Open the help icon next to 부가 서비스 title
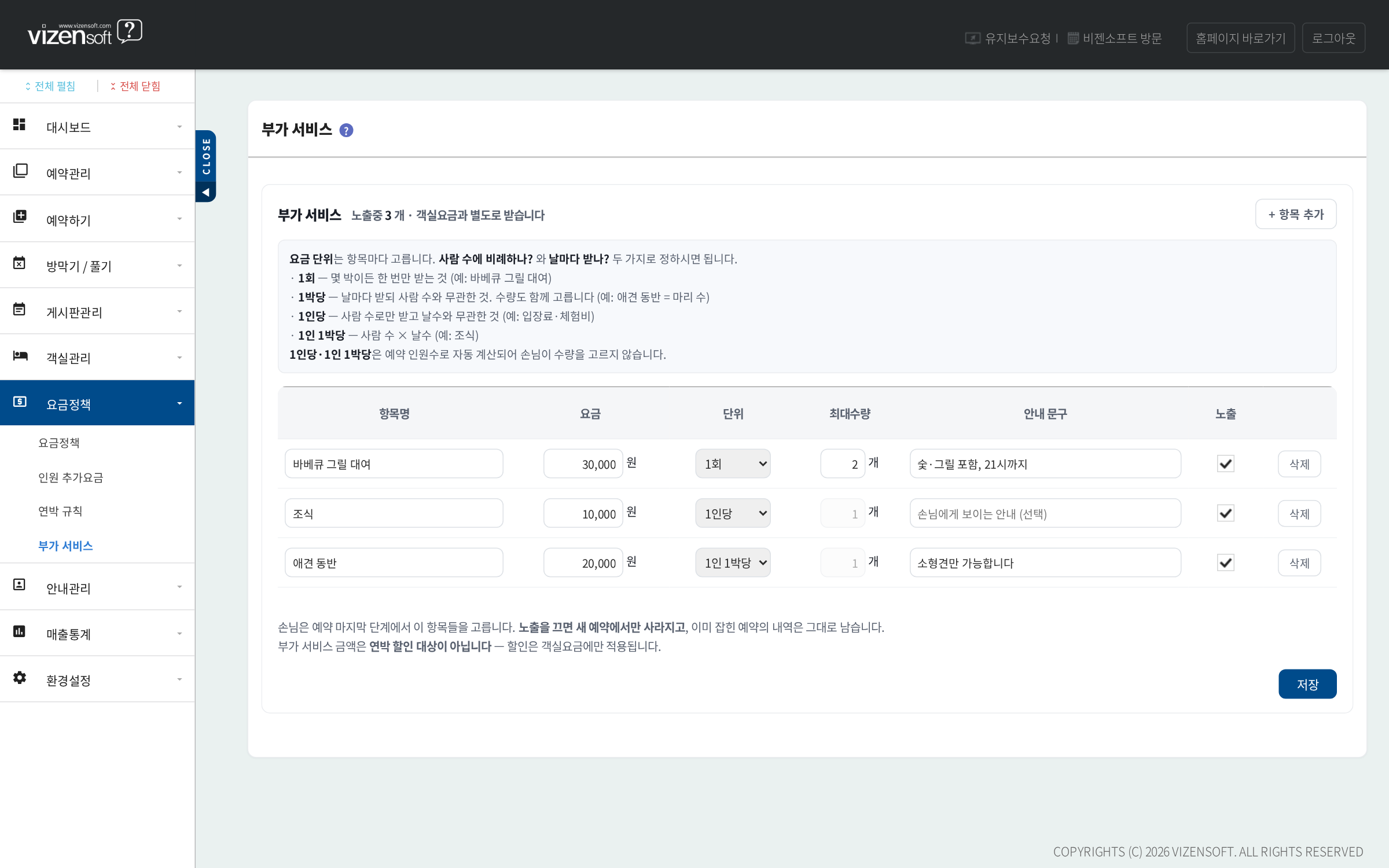This screenshot has height=868, width=1389. 346,130
